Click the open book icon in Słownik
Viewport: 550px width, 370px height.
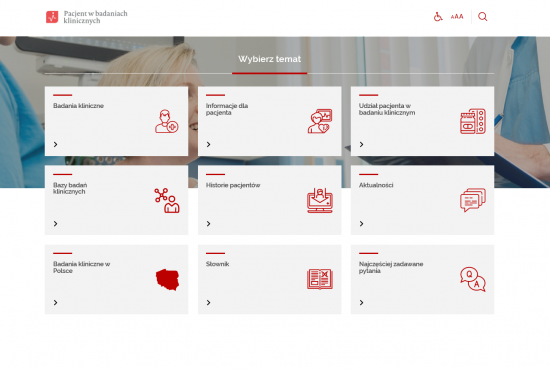click(x=320, y=279)
